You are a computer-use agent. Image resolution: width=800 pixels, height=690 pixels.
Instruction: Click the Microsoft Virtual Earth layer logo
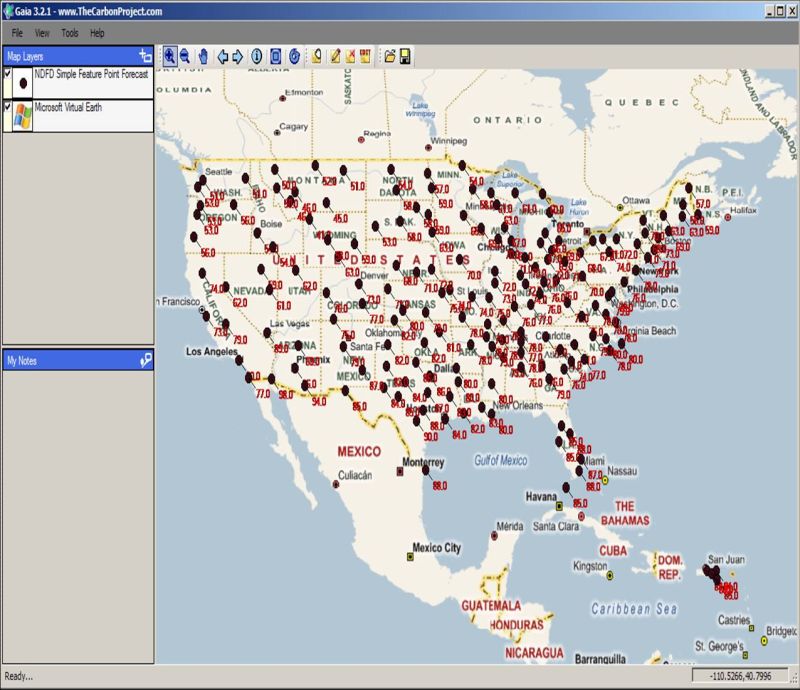pyautogui.click(x=22, y=116)
